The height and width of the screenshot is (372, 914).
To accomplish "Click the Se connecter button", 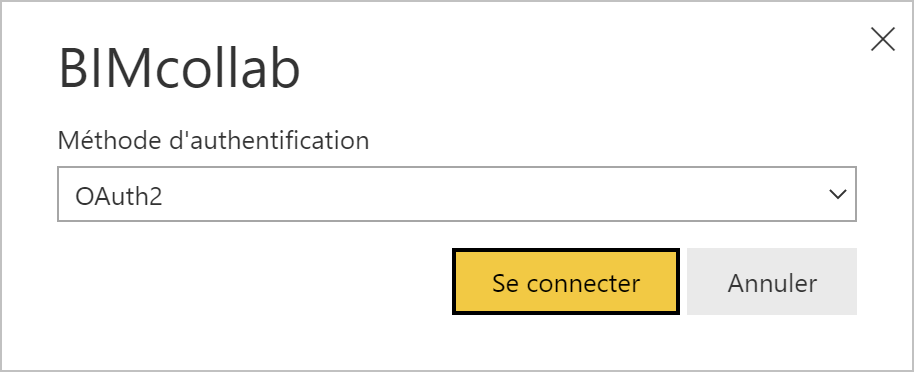I will [565, 282].
